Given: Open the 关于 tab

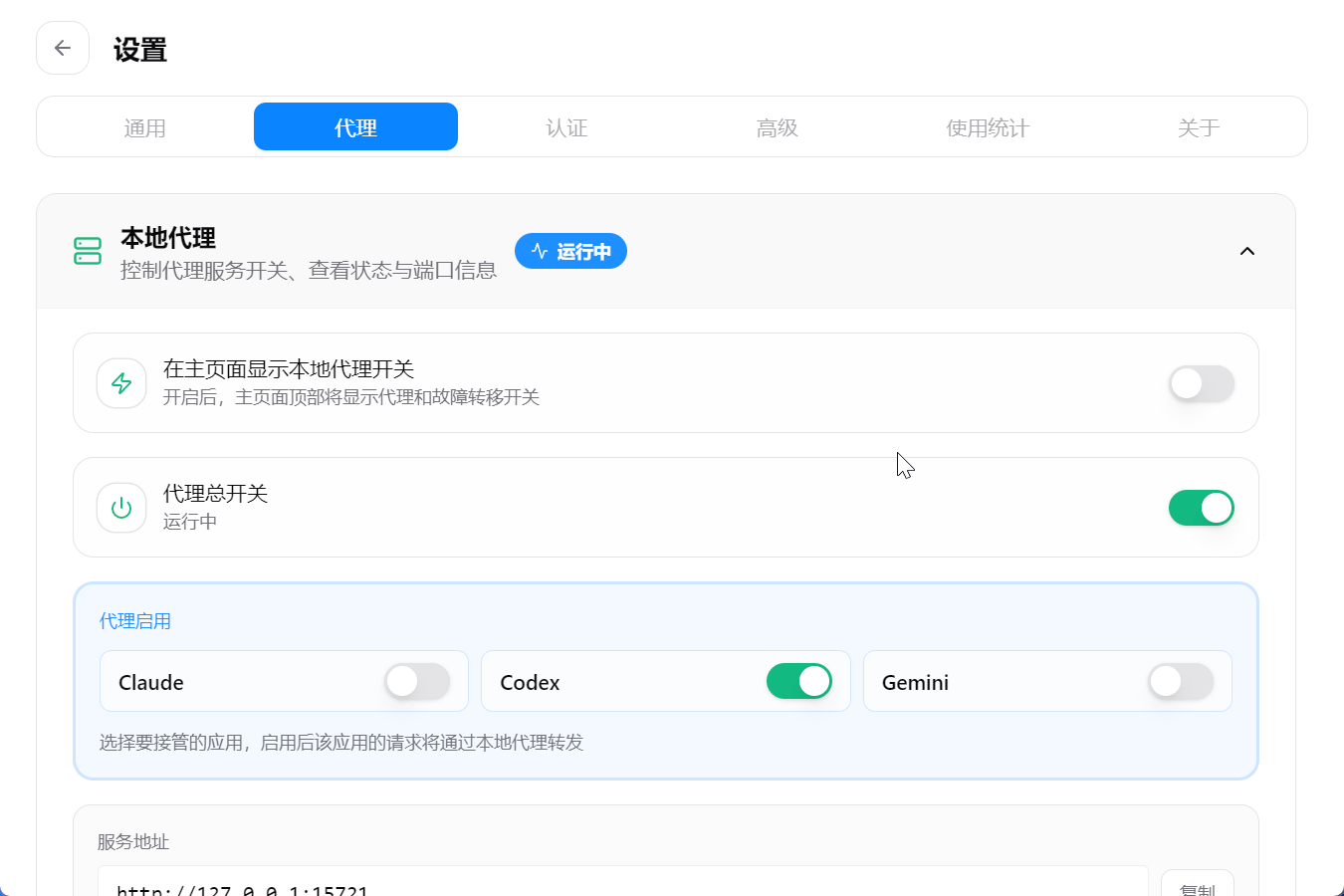Looking at the screenshot, I should coord(1199,127).
